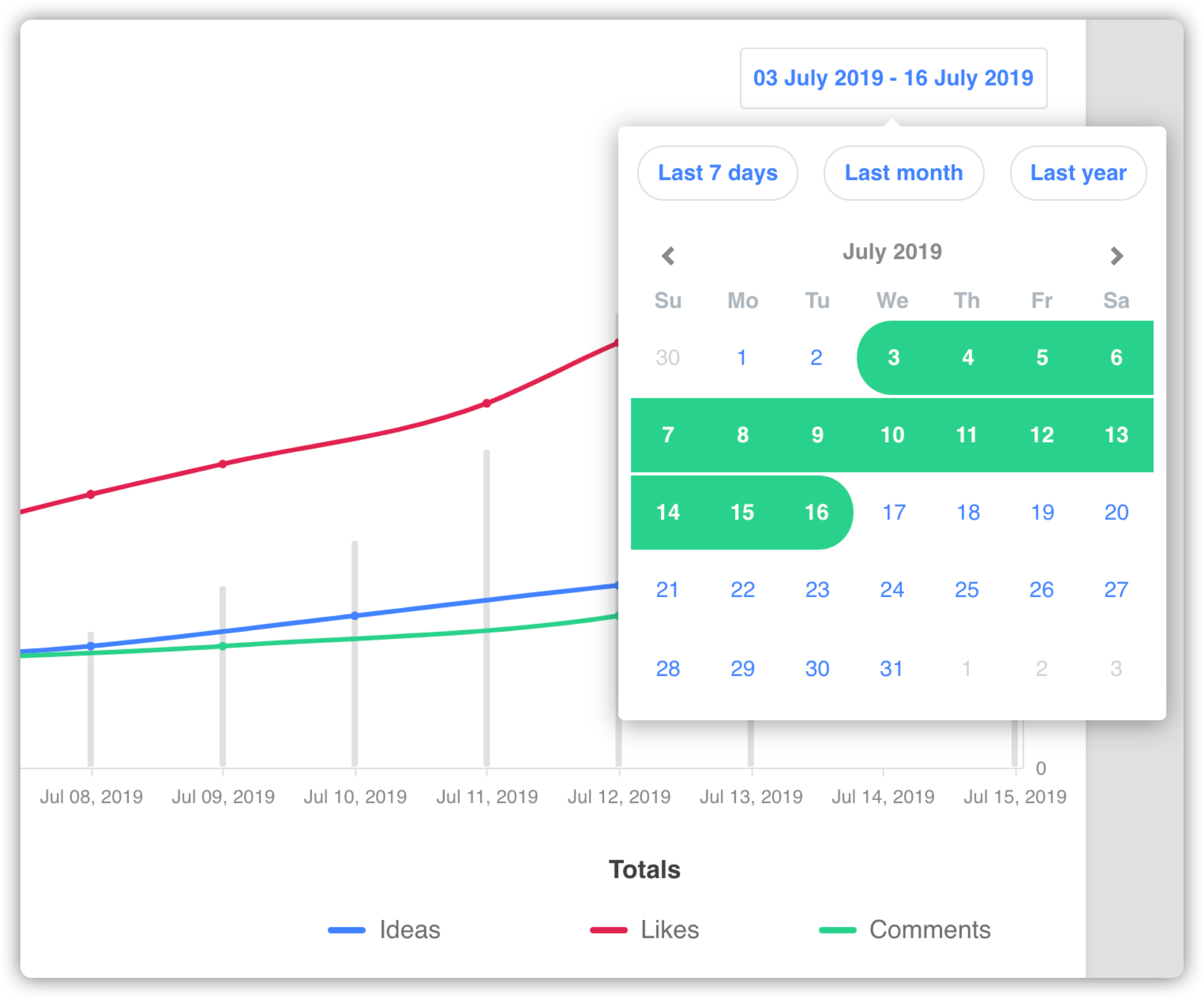
Task: Click the July 2019 month title
Action: coord(892,252)
